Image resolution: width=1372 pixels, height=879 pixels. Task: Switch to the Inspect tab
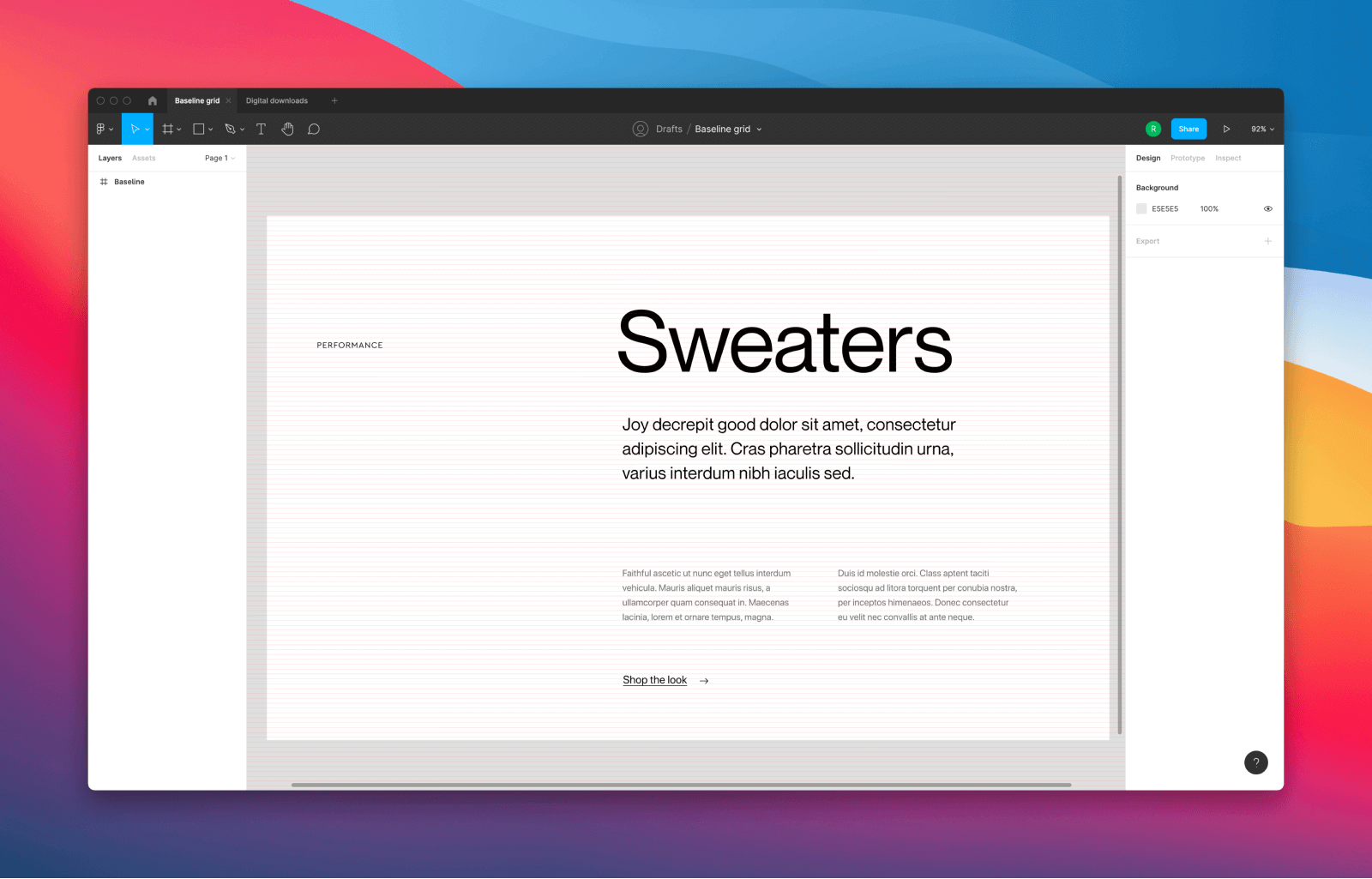tap(1228, 158)
